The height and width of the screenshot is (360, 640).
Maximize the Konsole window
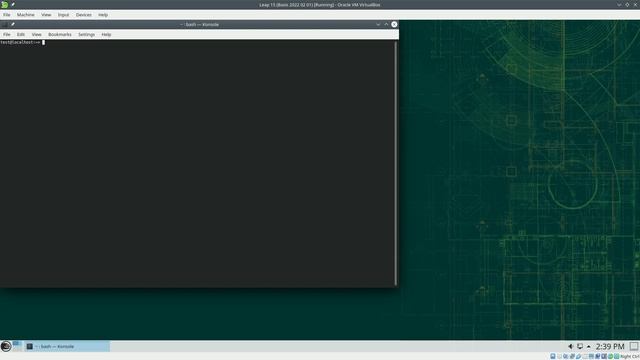pyautogui.click(x=386, y=24)
